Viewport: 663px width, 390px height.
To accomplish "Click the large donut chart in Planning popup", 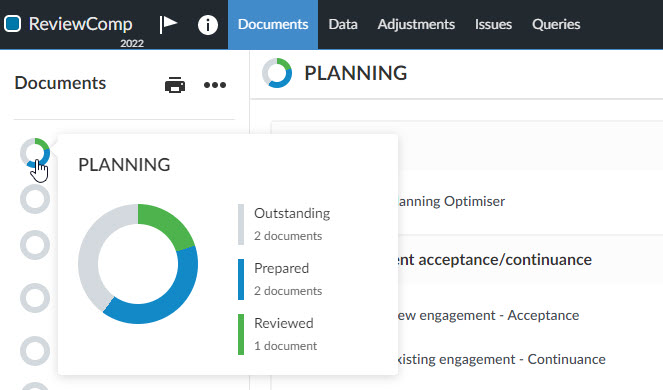I will [x=138, y=264].
